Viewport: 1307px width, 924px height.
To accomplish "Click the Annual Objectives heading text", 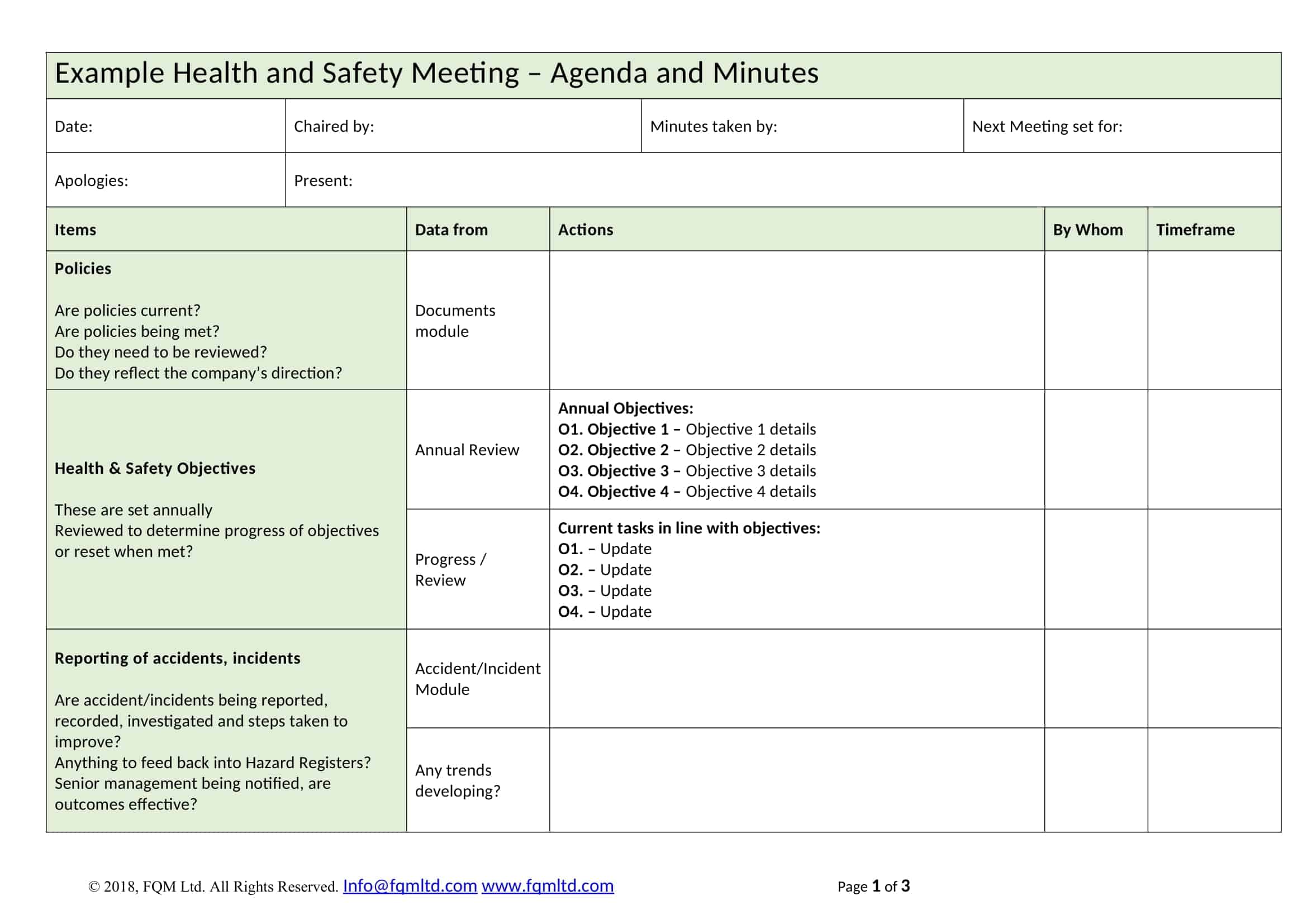I will [625, 408].
